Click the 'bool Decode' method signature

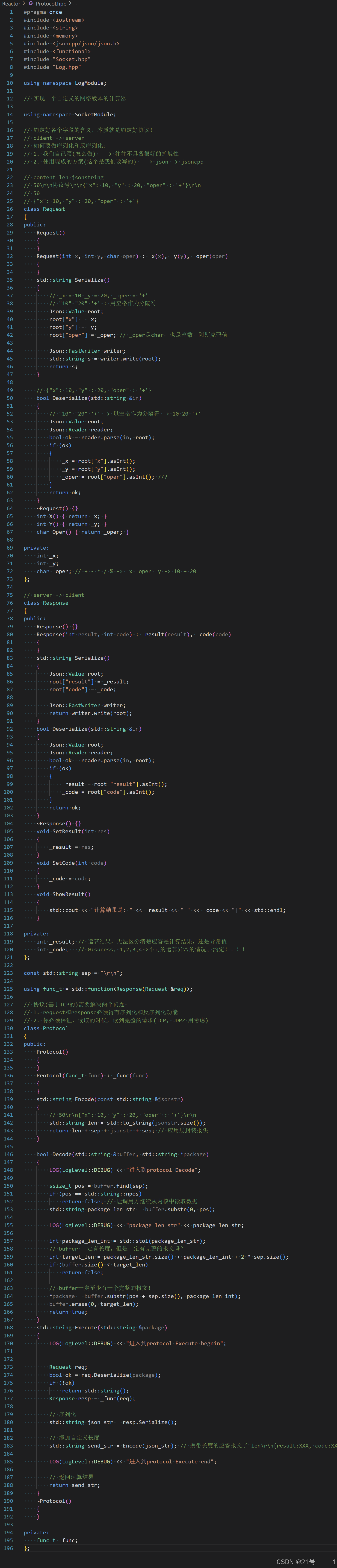click(122, 1154)
